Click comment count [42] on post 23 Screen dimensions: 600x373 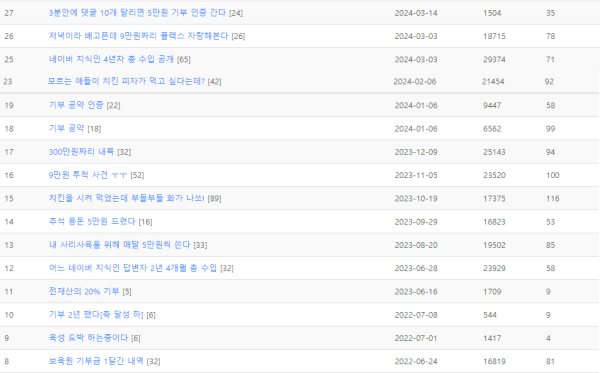pyautogui.click(x=214, y=81)
